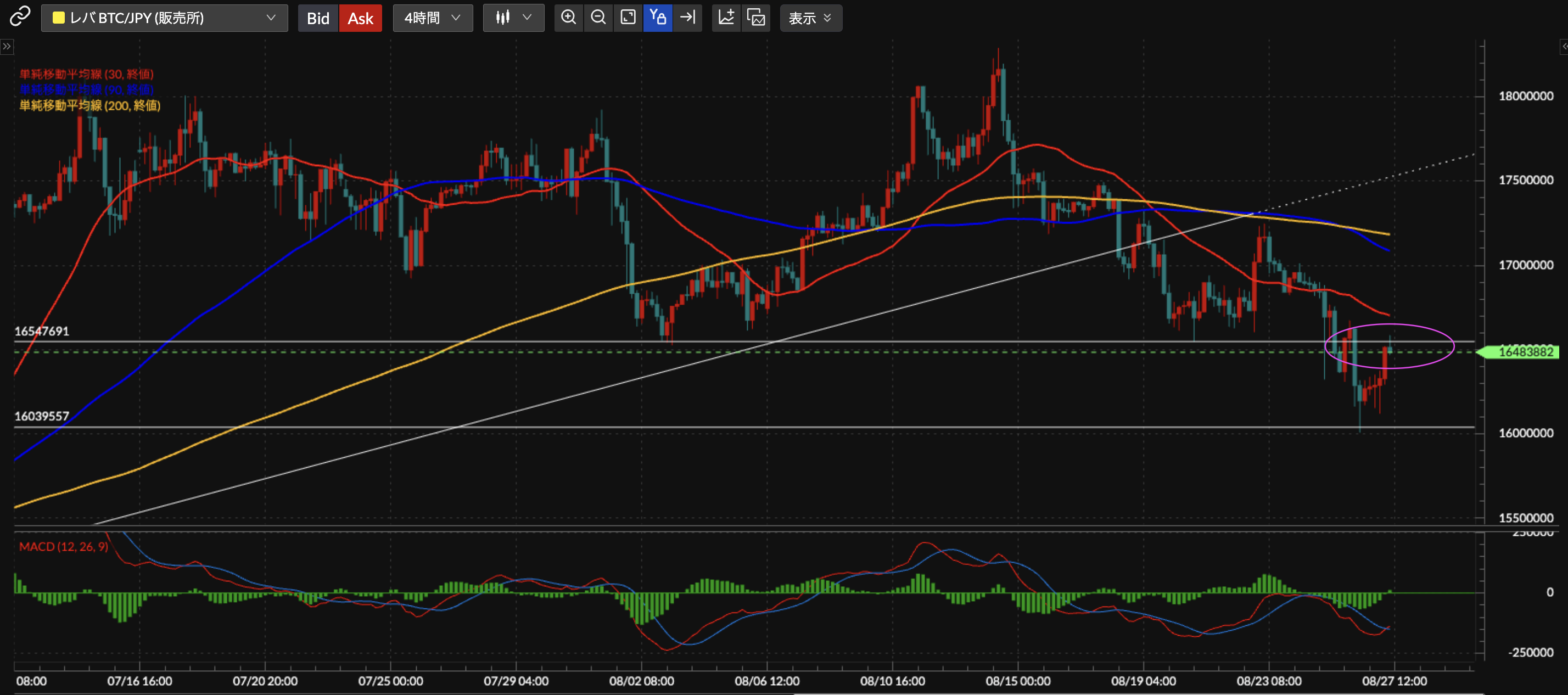Zoom in on the chart
This screenshot has height=695, width=1568.
click(569, 18)
